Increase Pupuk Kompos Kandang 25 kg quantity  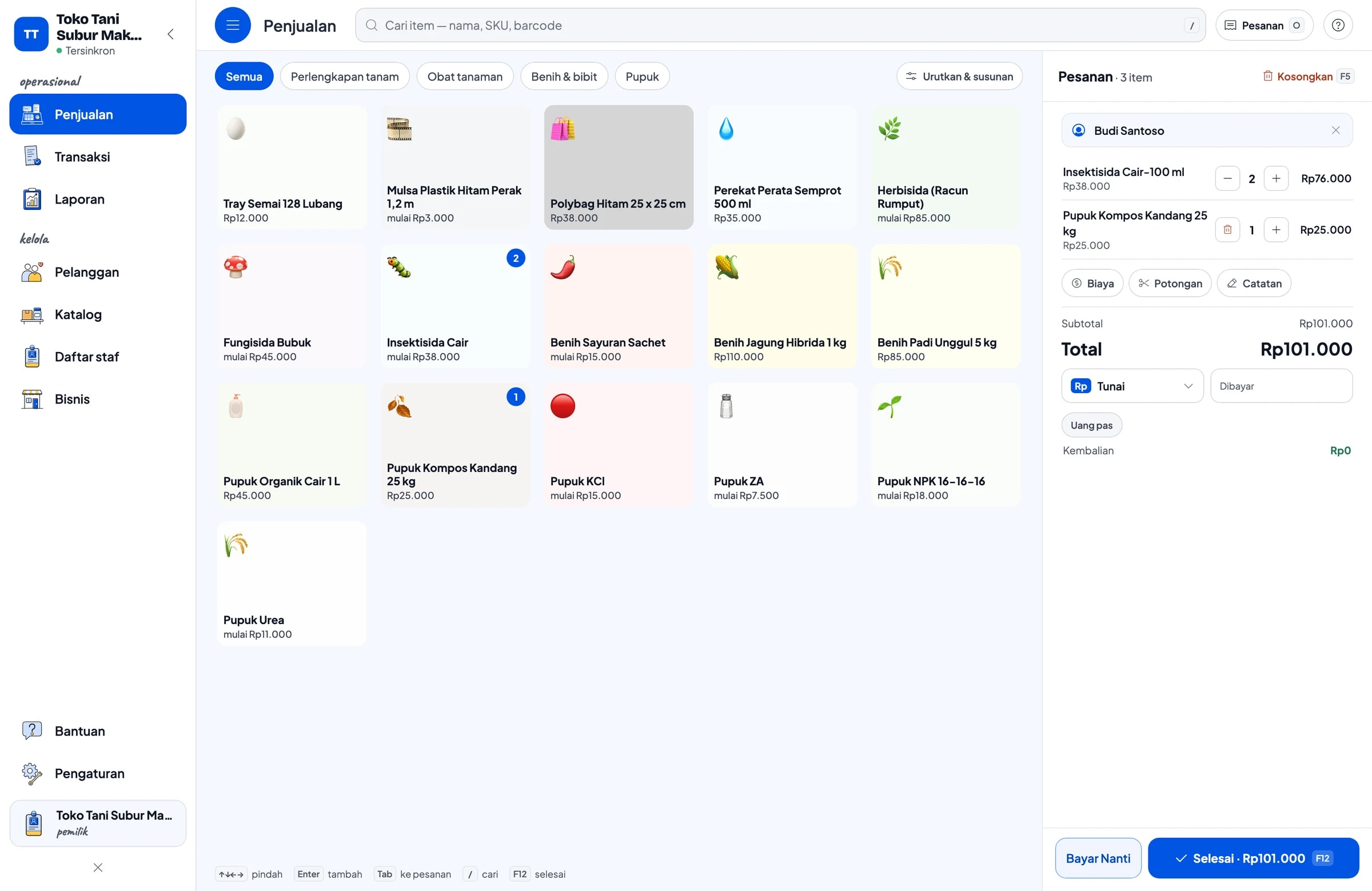pos(1276,230)
